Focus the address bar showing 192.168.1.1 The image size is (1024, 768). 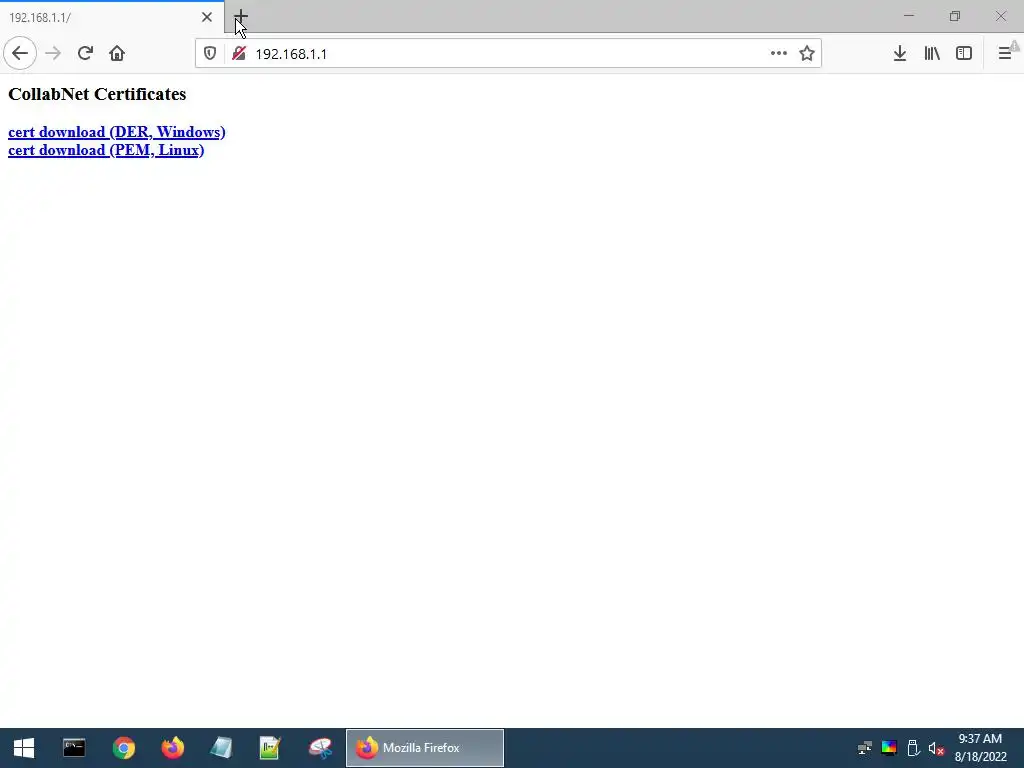(509, 54)
